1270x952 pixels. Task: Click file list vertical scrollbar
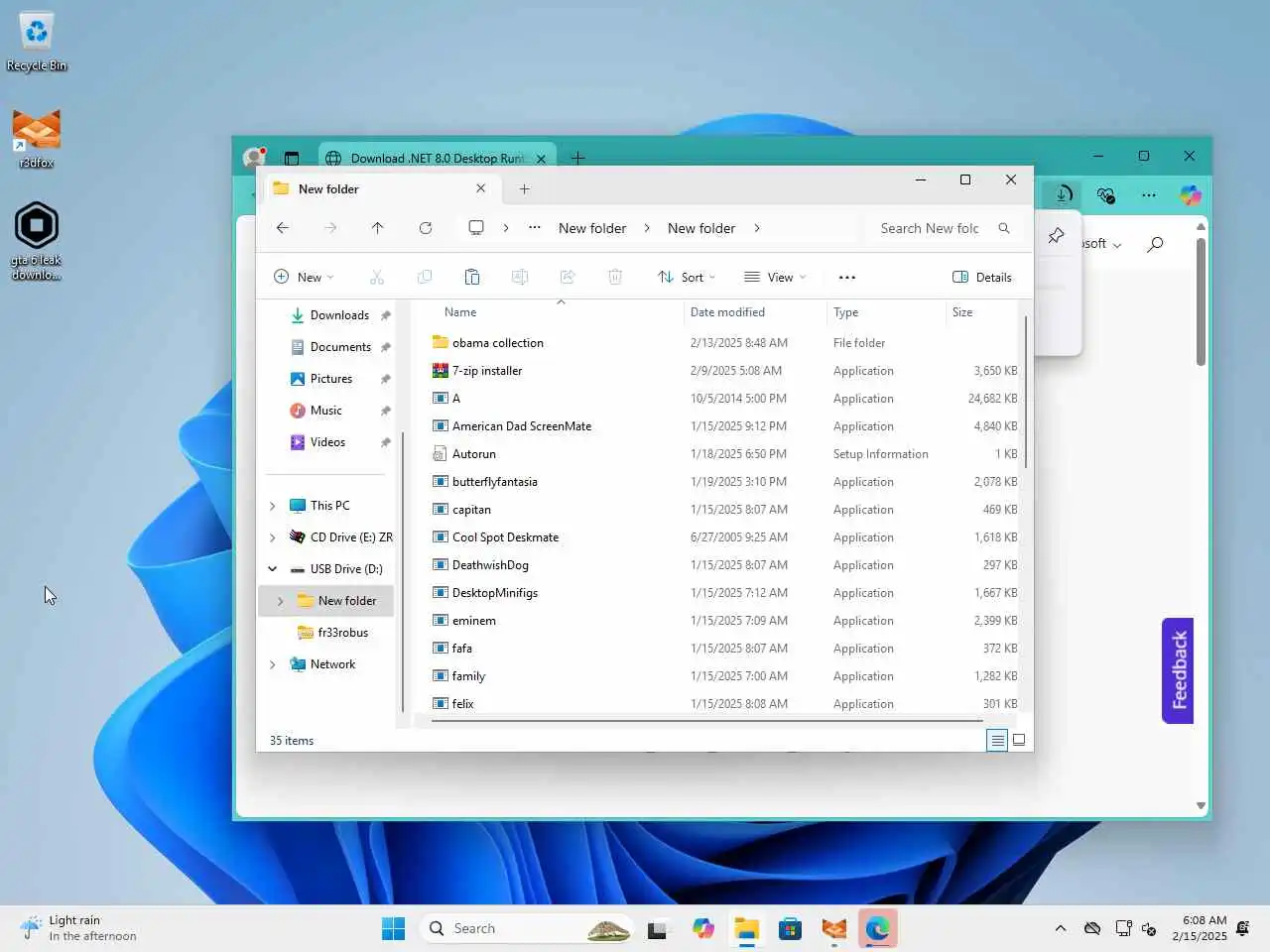coord(1025,391)
